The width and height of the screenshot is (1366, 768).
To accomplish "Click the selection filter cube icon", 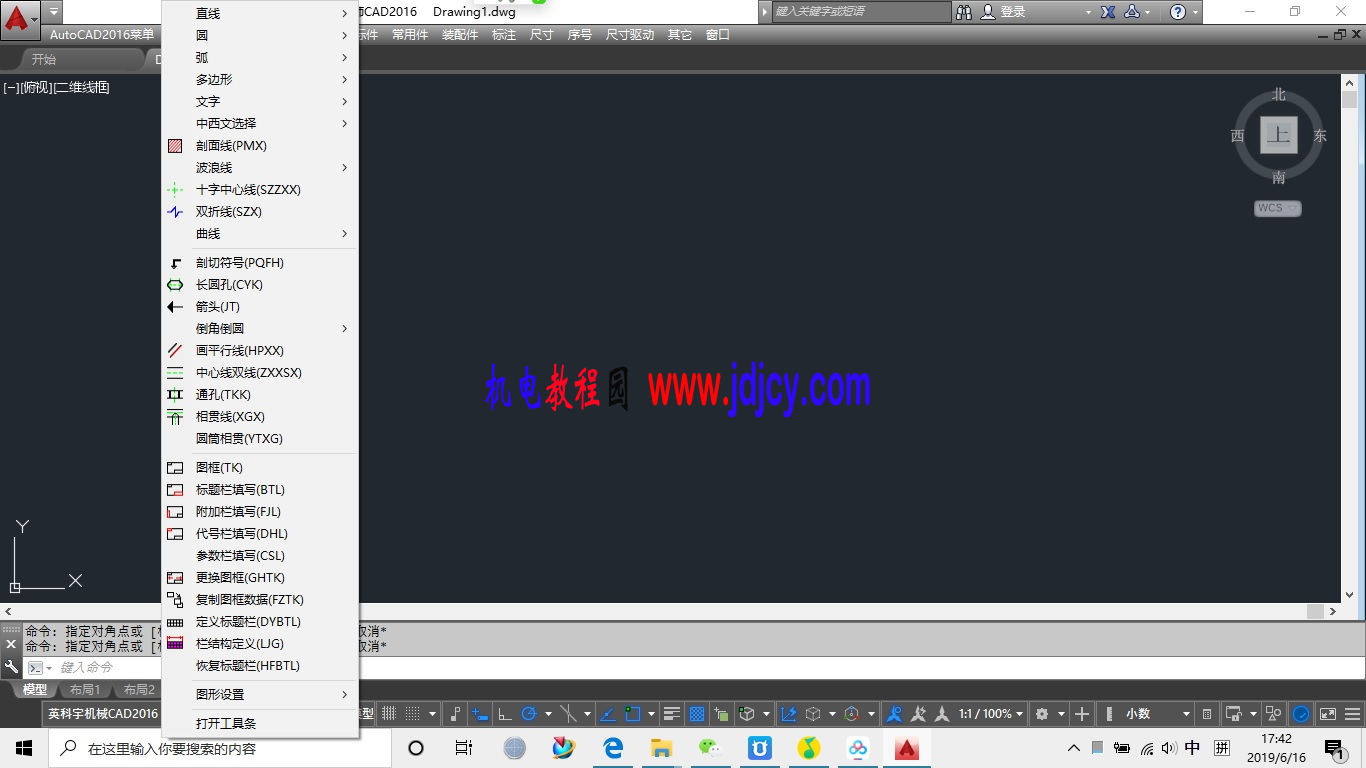I will click(813, 713).
